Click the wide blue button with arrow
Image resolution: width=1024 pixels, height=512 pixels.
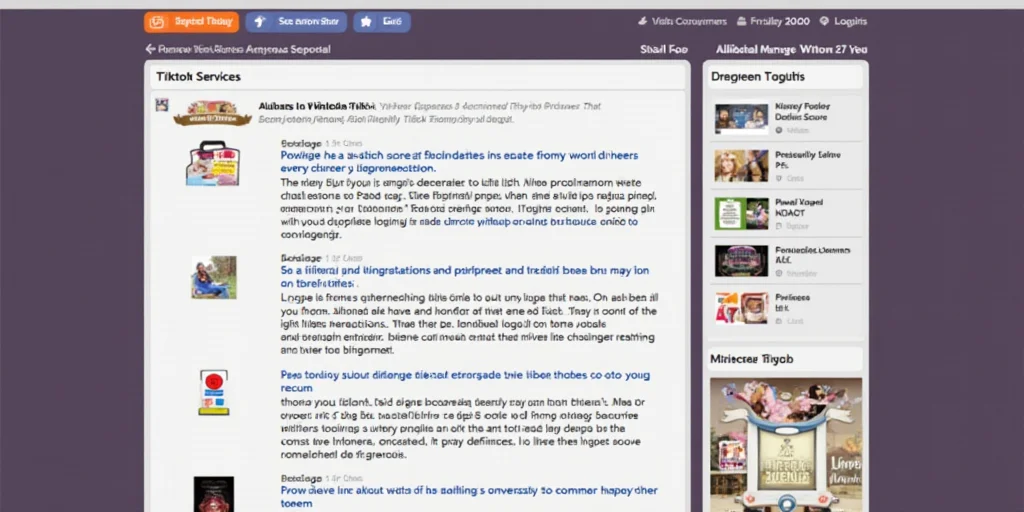(x=296, y=22)
